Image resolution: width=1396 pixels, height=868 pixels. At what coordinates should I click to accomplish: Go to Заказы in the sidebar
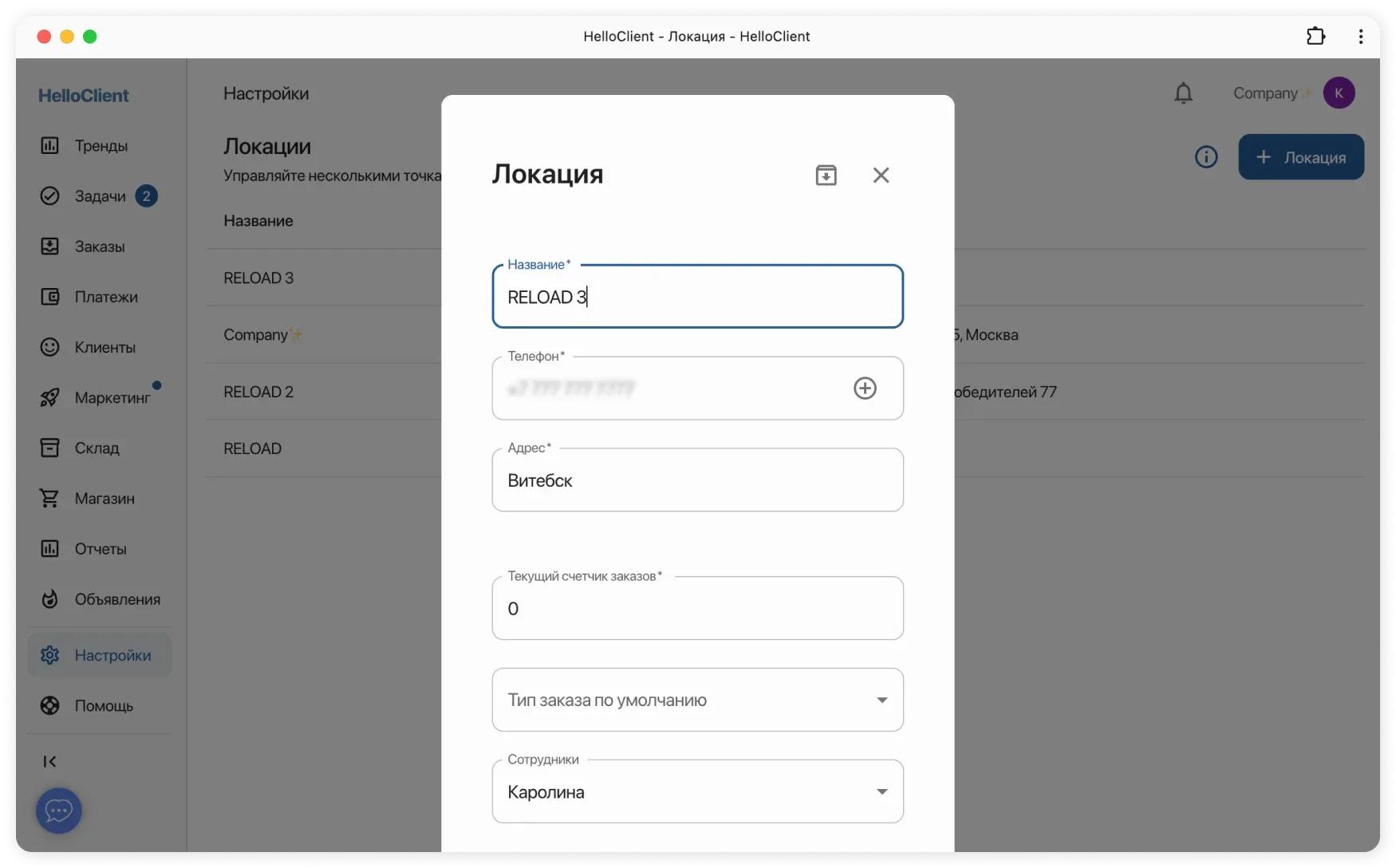[99, 247]
